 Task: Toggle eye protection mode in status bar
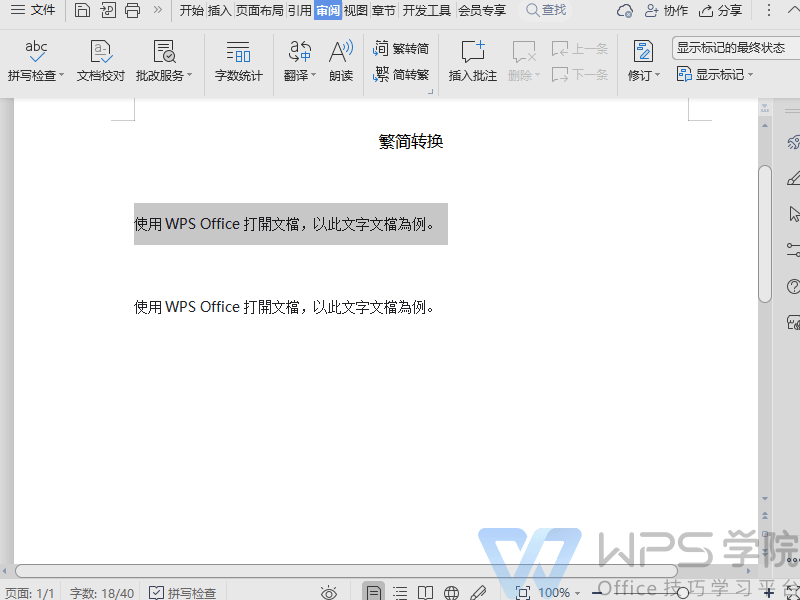click(329, 593)
